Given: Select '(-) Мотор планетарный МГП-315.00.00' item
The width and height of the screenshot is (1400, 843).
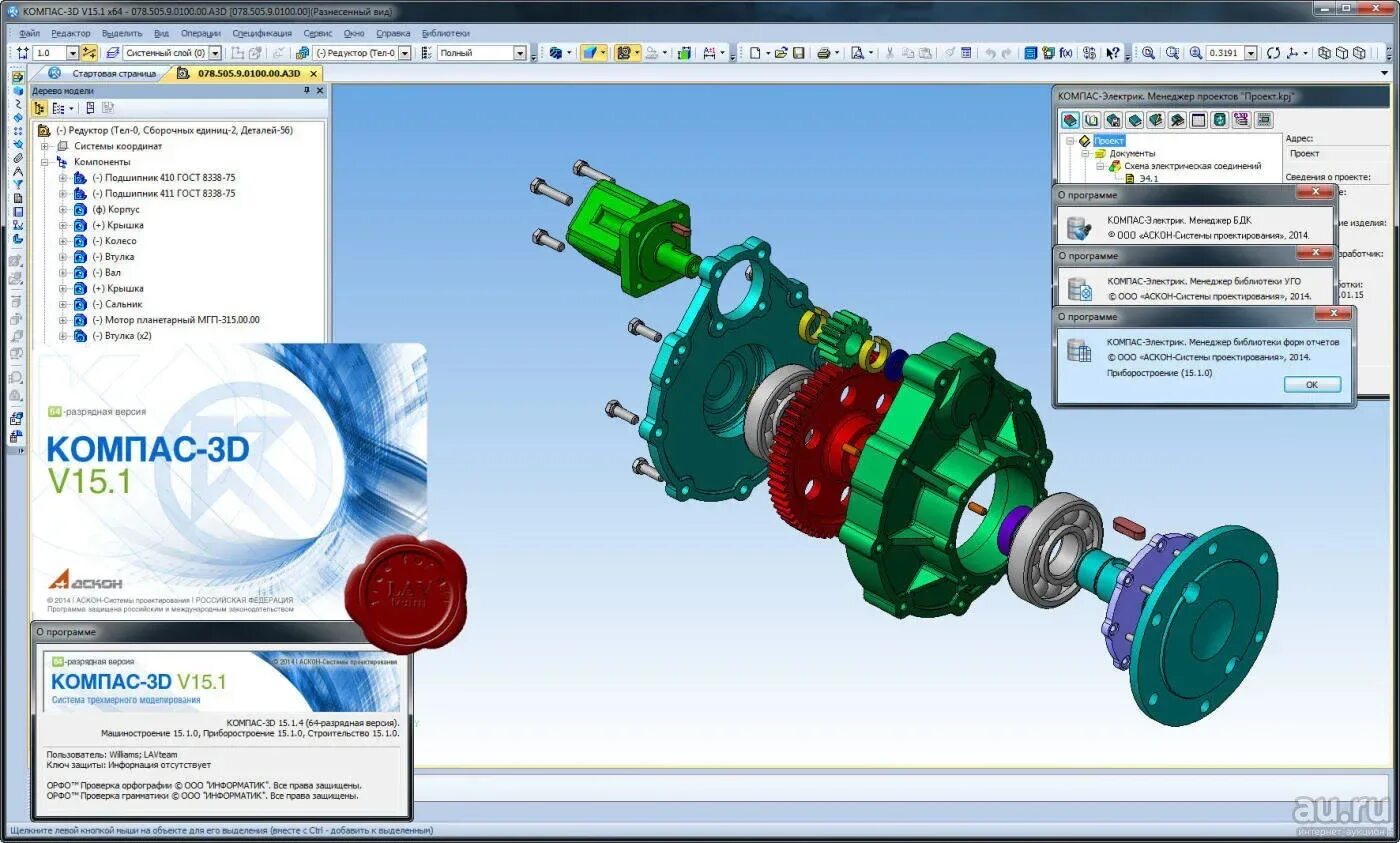Looking at the screenshot, I should [175, 320].
